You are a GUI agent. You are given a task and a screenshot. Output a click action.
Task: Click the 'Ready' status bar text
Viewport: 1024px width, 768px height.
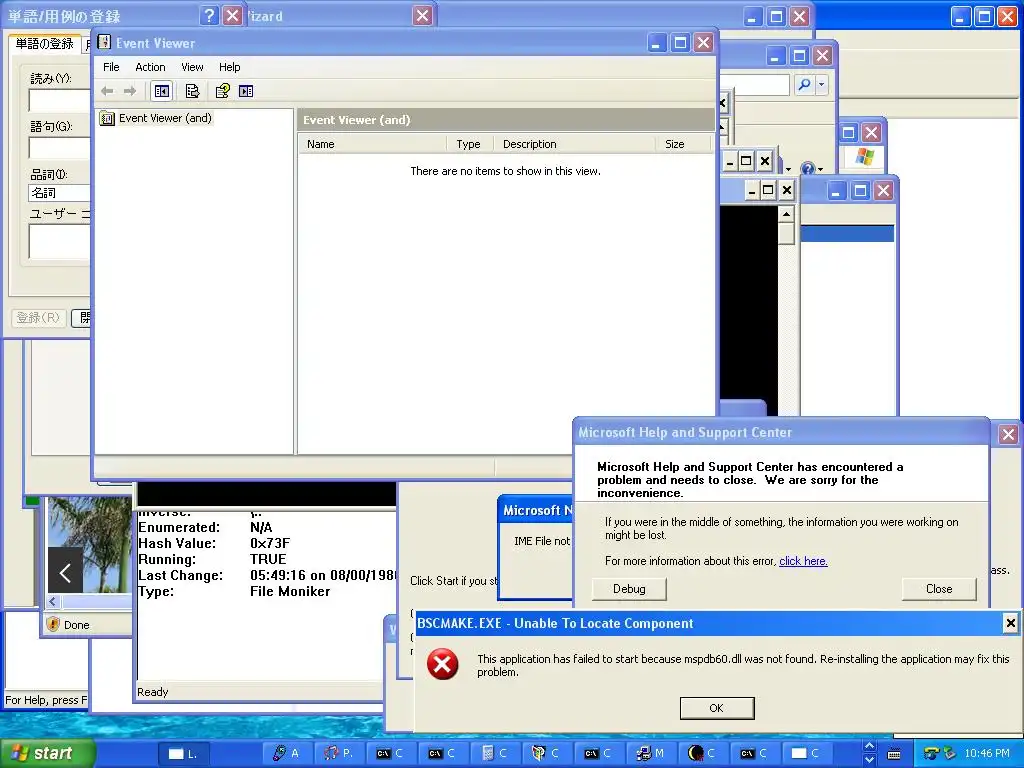[153, 692]
